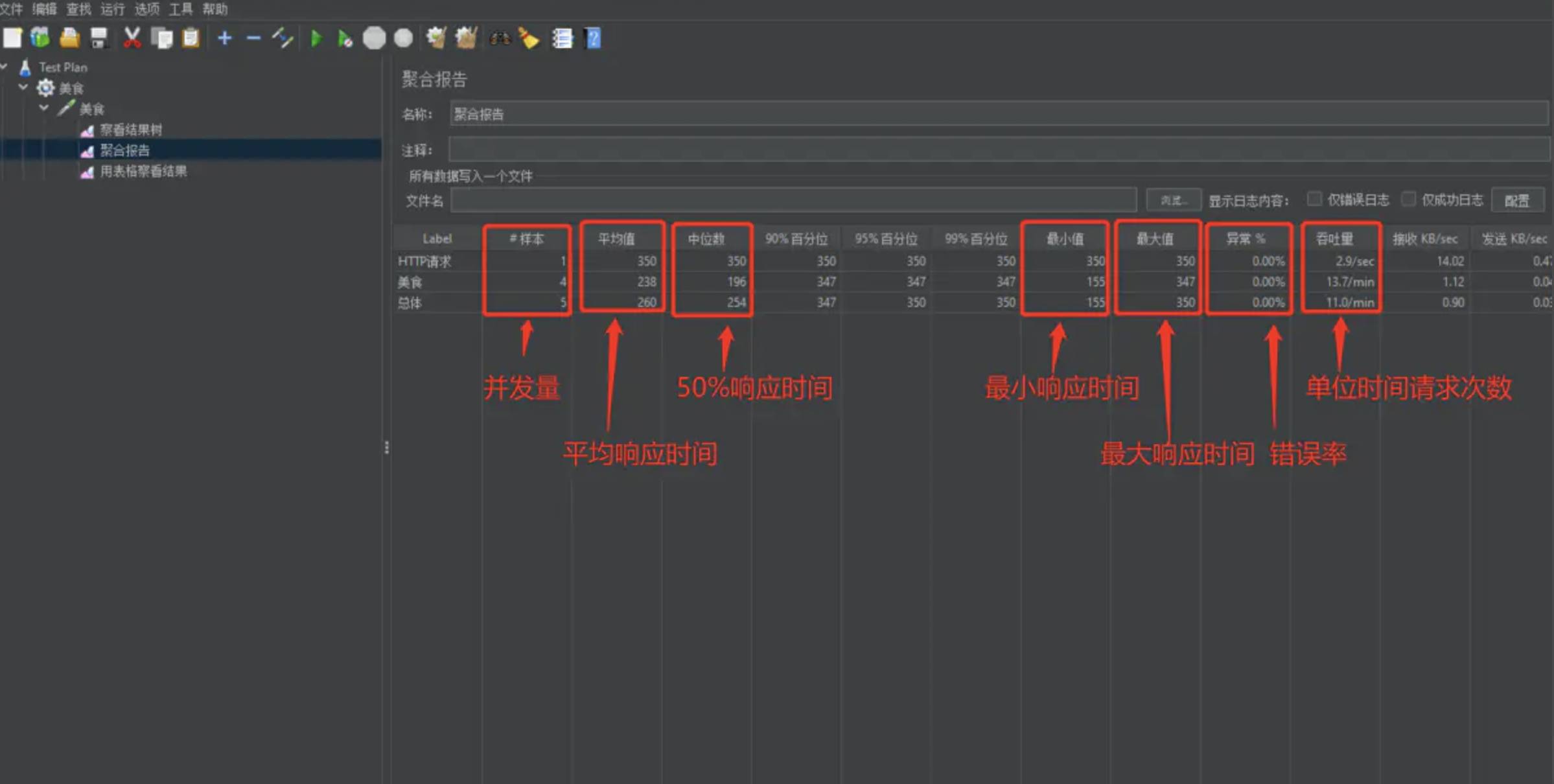The width and height of the screenshot is (1554, 784).
Task: Click the browse button beside 文件名 field
Action: tap(1173, 200)
